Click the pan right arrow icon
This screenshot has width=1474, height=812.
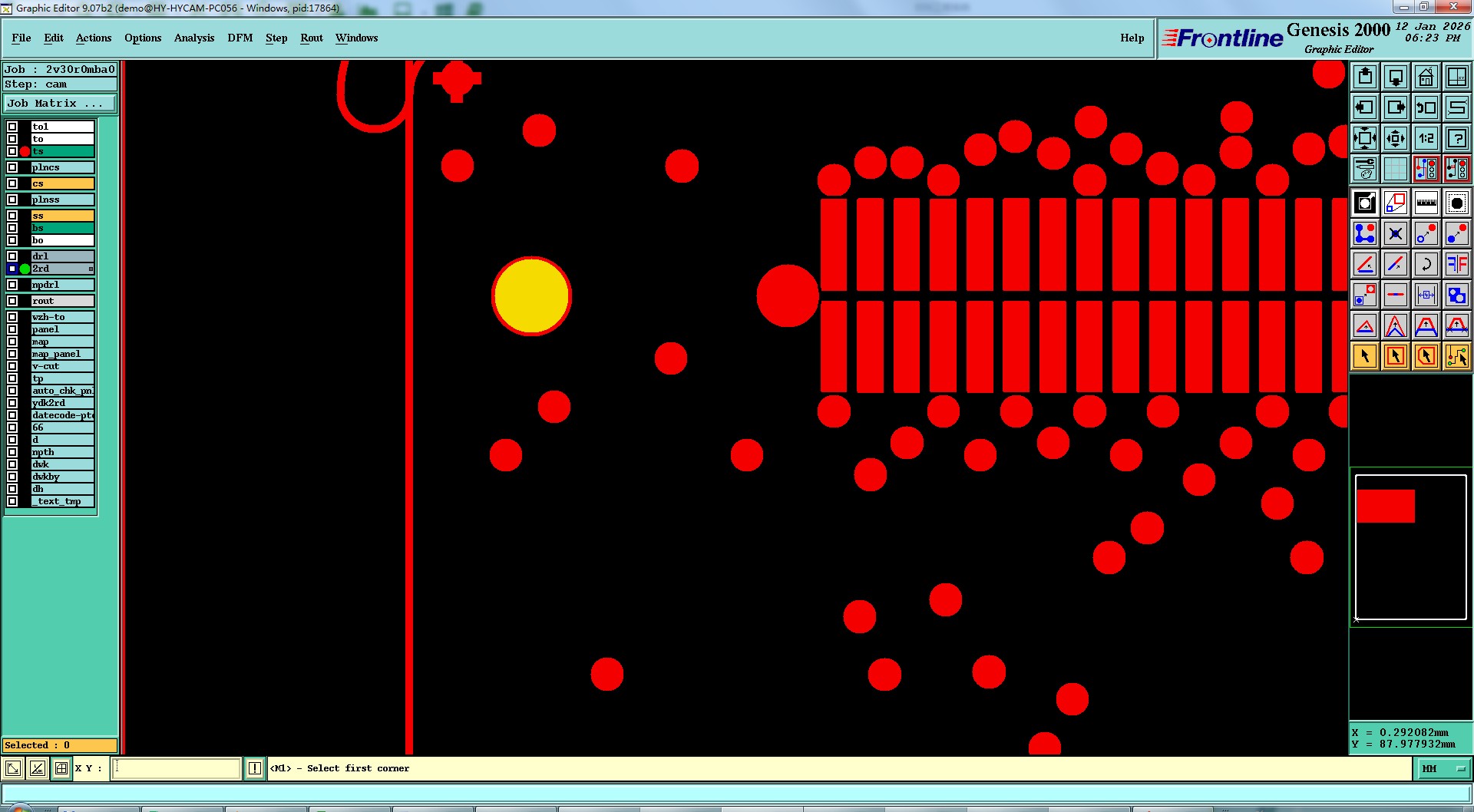point(1396,107)
